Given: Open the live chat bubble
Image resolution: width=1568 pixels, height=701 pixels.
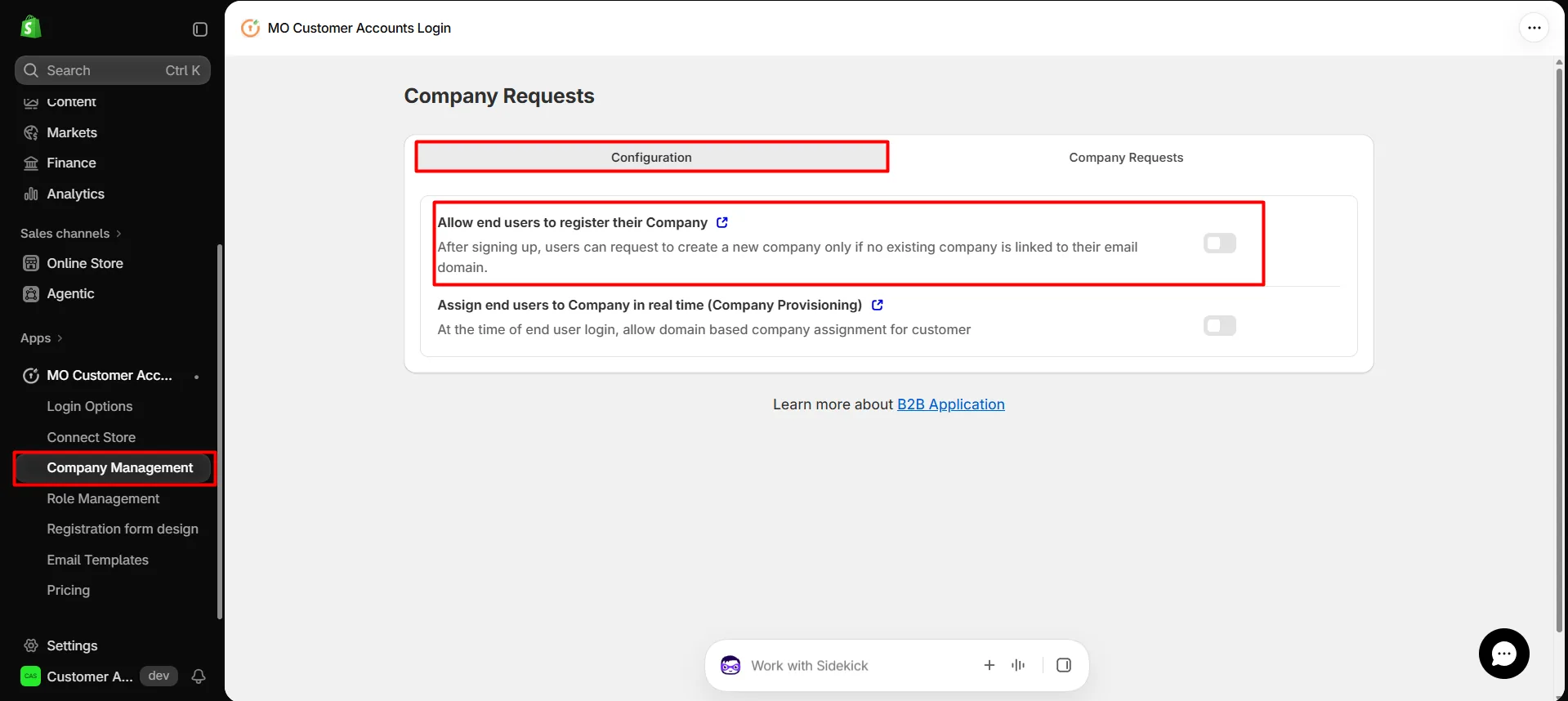Looking at the screenshot, I should coord(1503,654).
